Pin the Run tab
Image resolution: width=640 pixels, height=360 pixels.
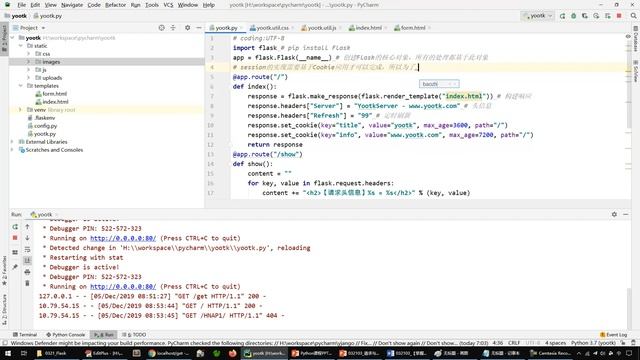15,267
